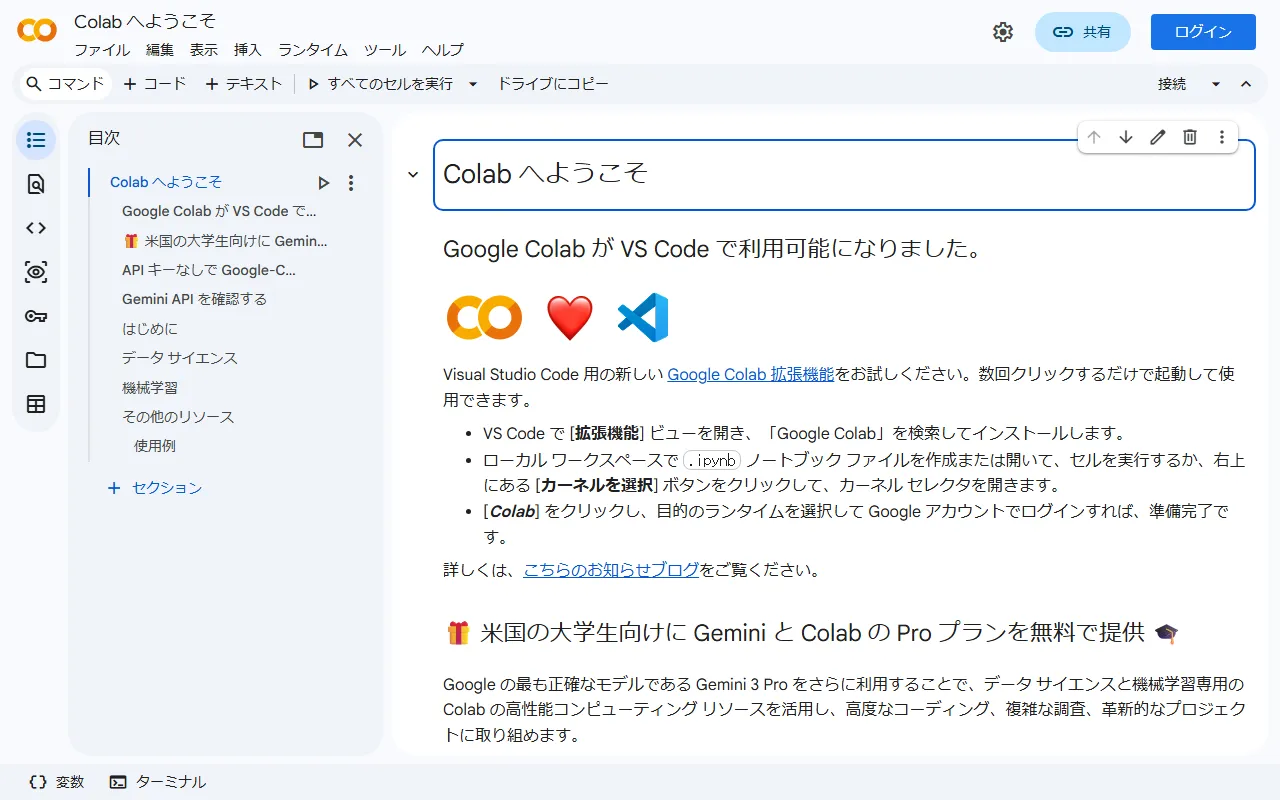This screenshot has width=1280, height=800.
Task: Add a code cell with + コード
Action: [155, 84]
